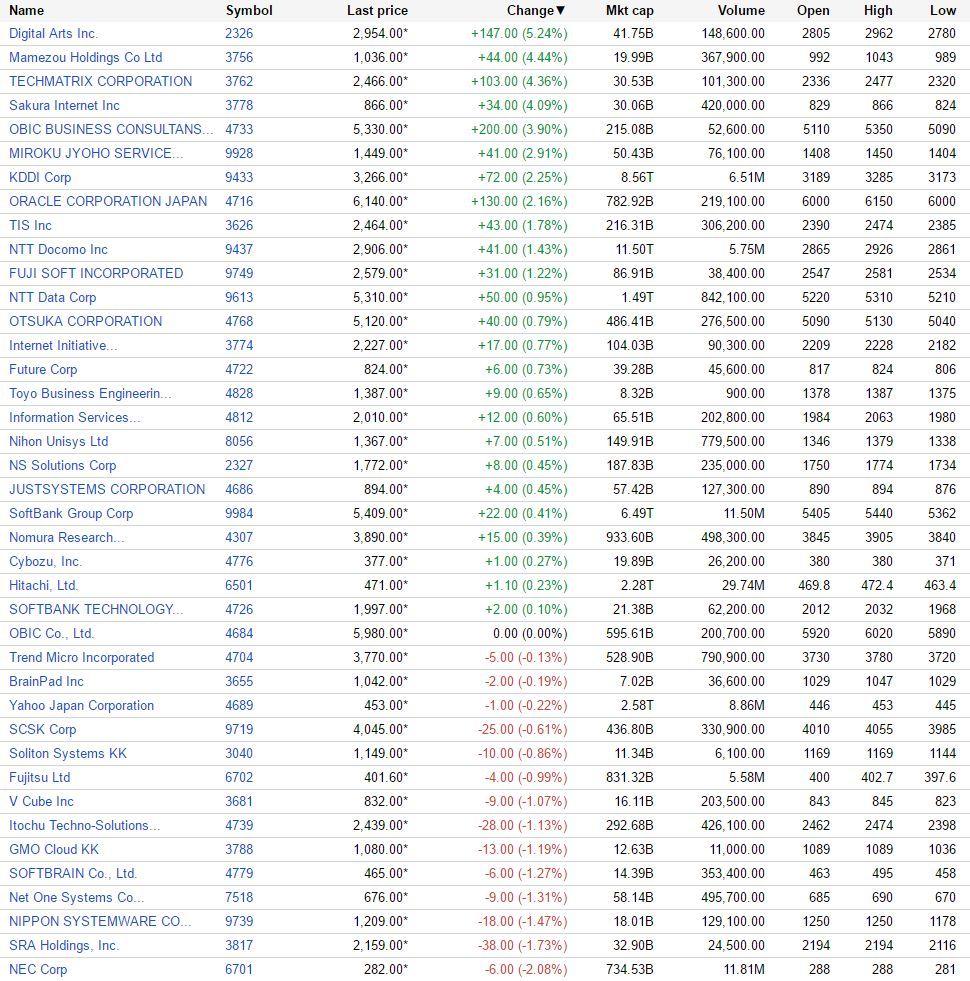Image resolution: width=970 pixels, height=981 pixels.
Task: Open Cybozu, Inc. link
Action: pyautogui.click(x=46, y=561)
